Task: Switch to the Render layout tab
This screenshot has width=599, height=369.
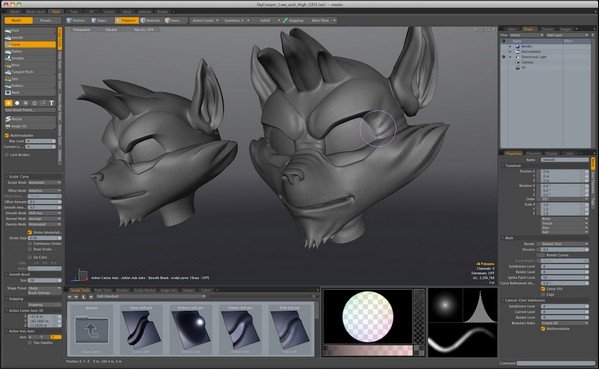Action: [x=162, y=12]
